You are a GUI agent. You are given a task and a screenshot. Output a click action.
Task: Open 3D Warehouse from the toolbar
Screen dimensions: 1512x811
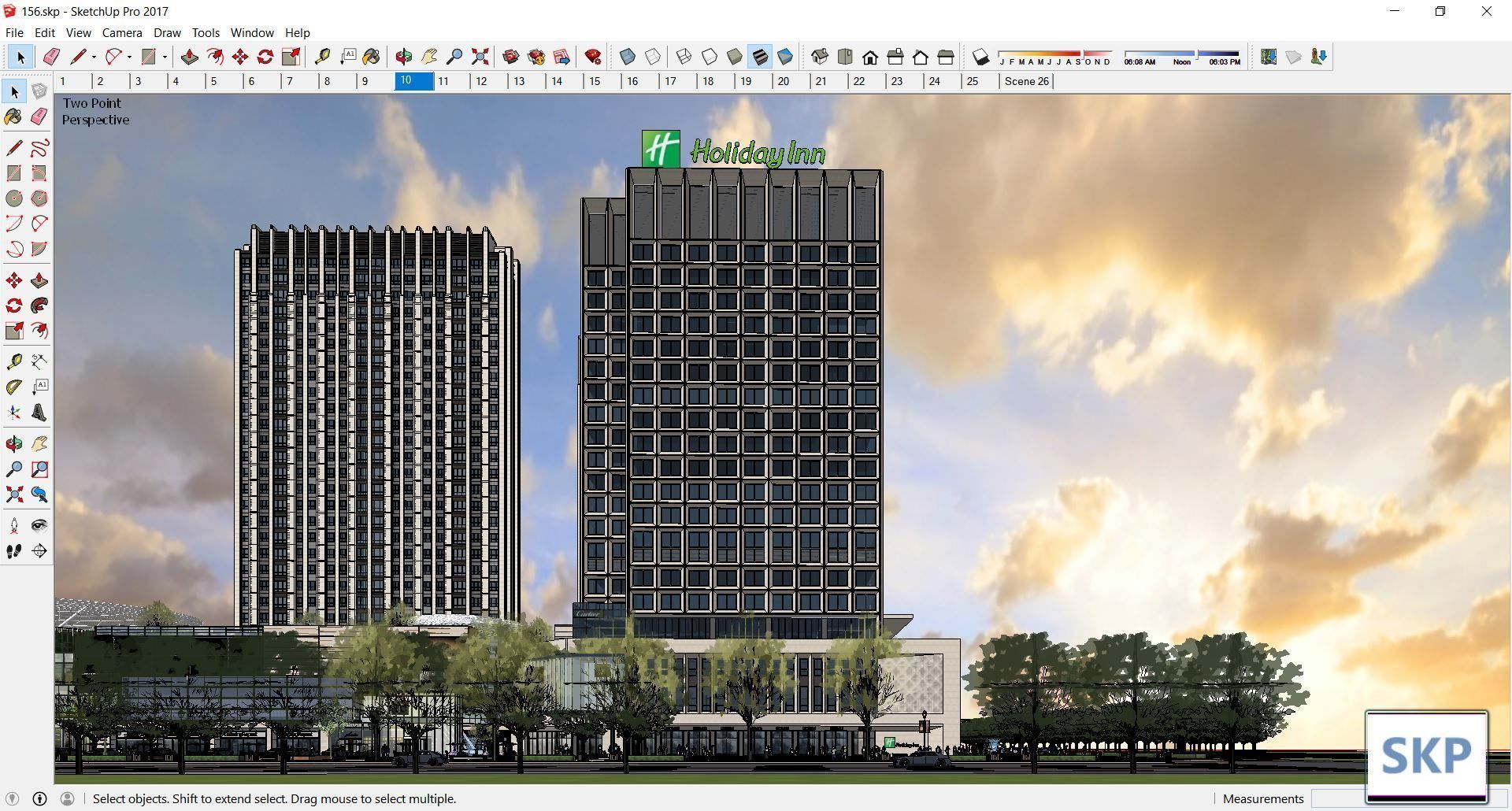[511, 57]
